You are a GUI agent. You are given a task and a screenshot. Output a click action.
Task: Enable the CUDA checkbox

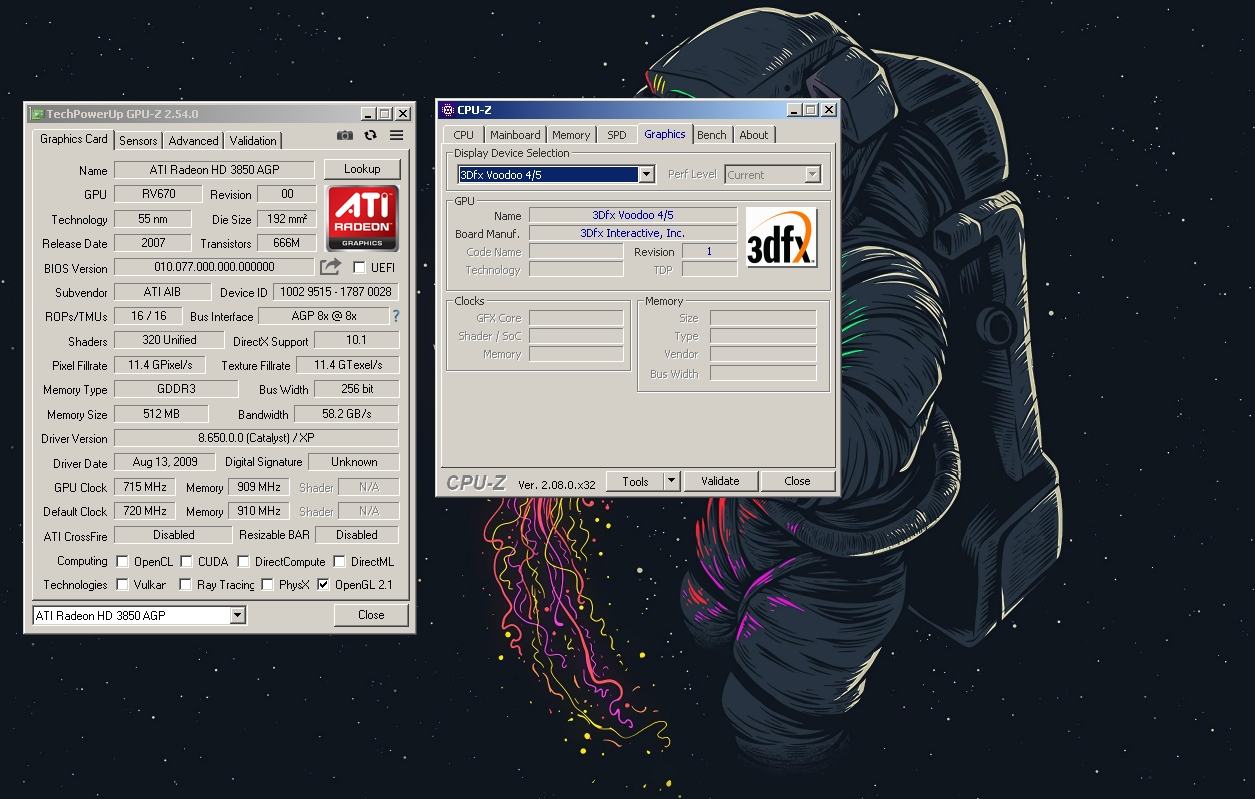pos(186,562)
